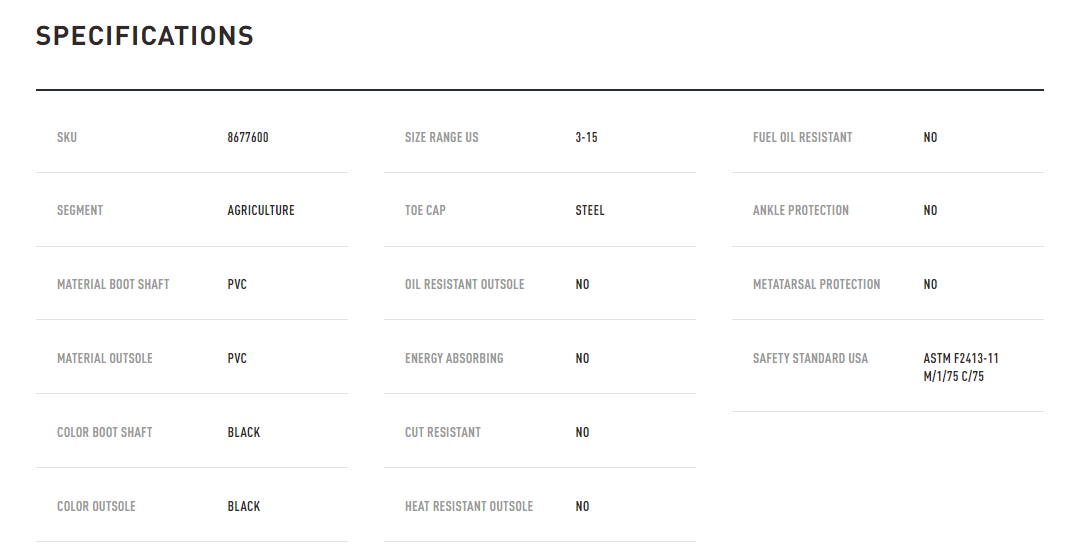Click the CUT RESISTANT label
The width and height of the screenshot is (1081, 557).
443,432
